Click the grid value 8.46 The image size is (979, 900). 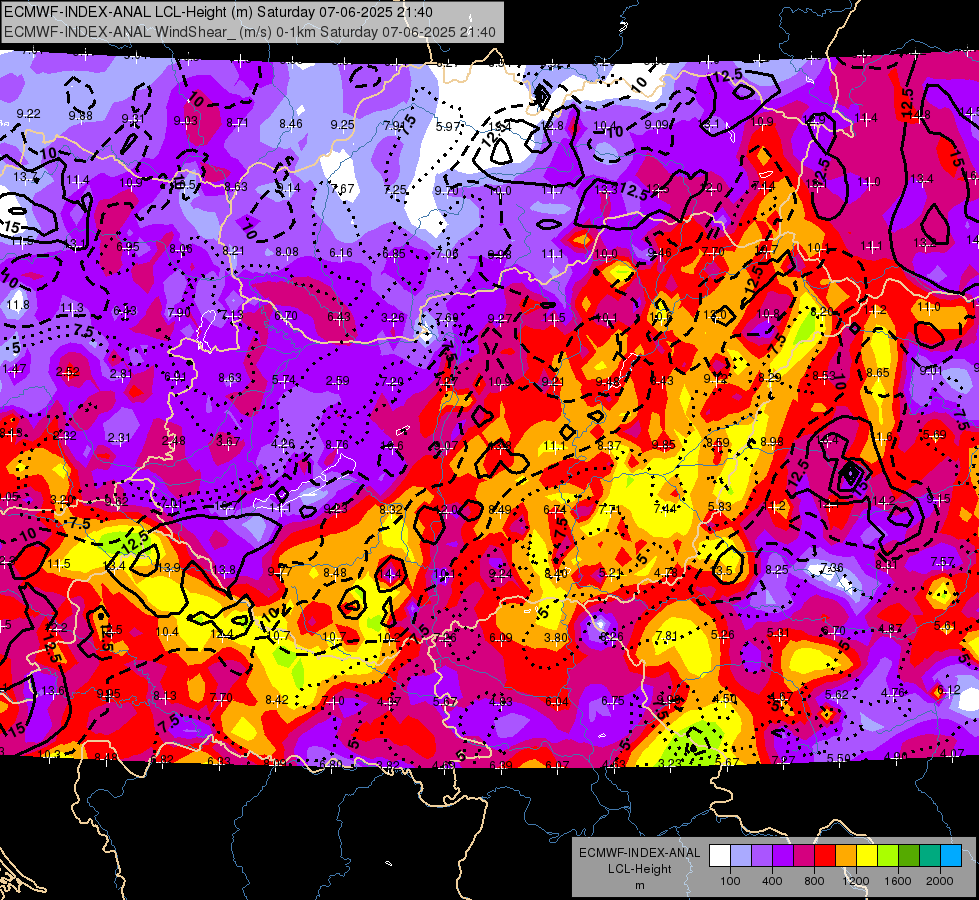(291, 124)
